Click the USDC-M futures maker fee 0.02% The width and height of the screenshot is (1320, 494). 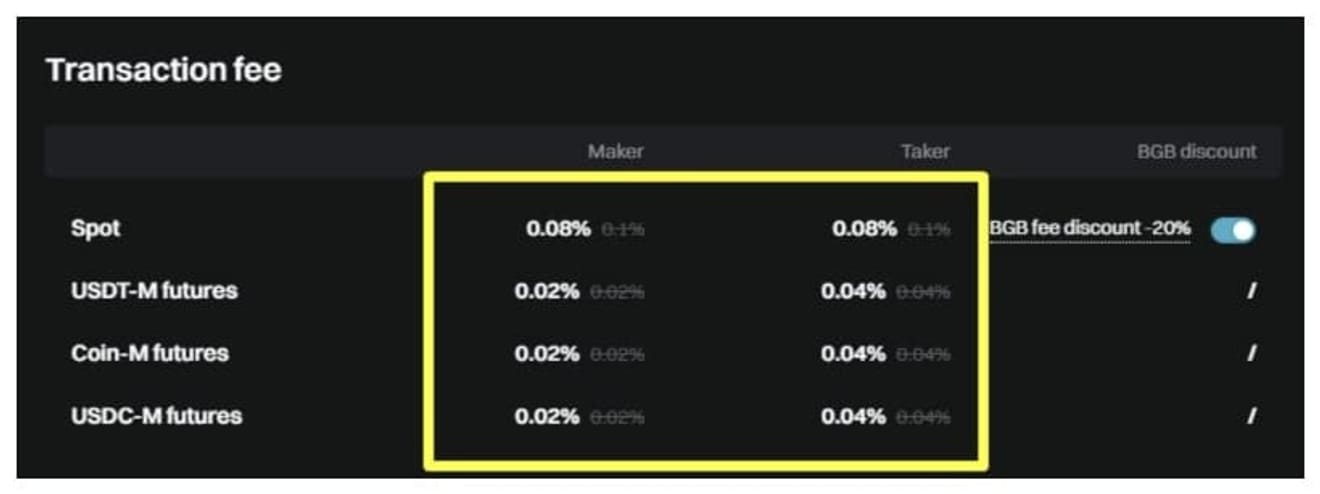[546, 416]
